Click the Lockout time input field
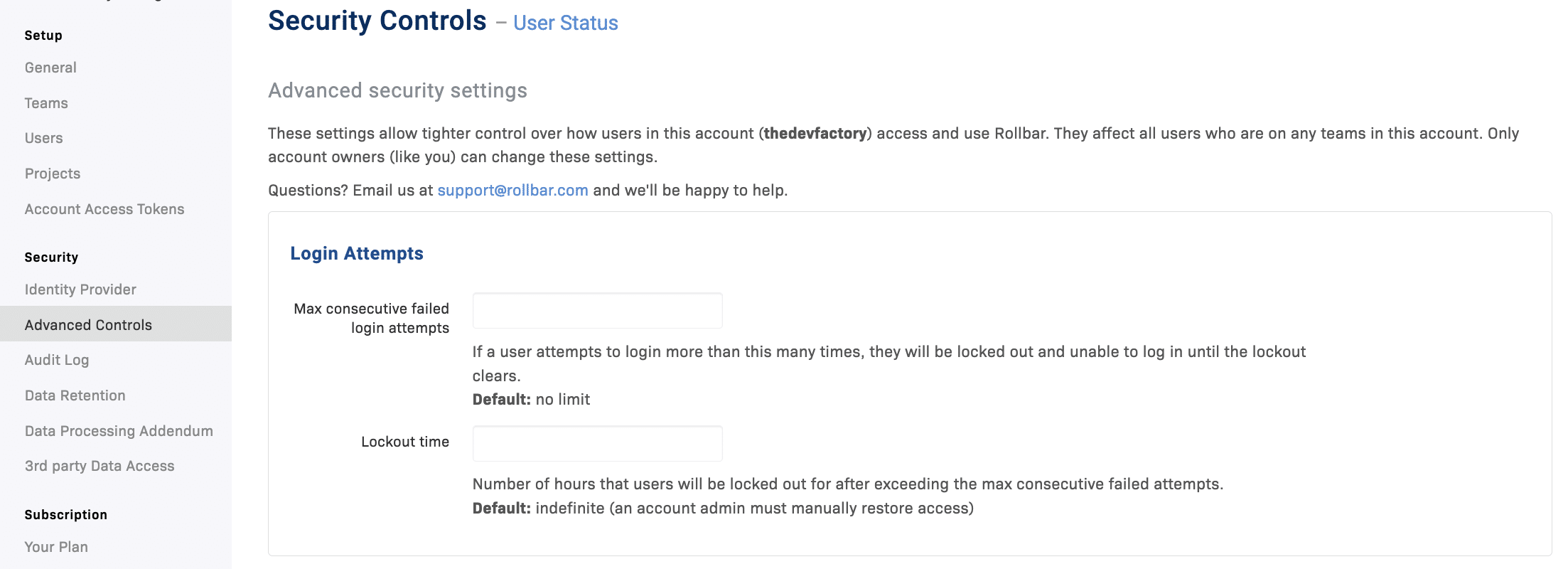 pos(597,444)
